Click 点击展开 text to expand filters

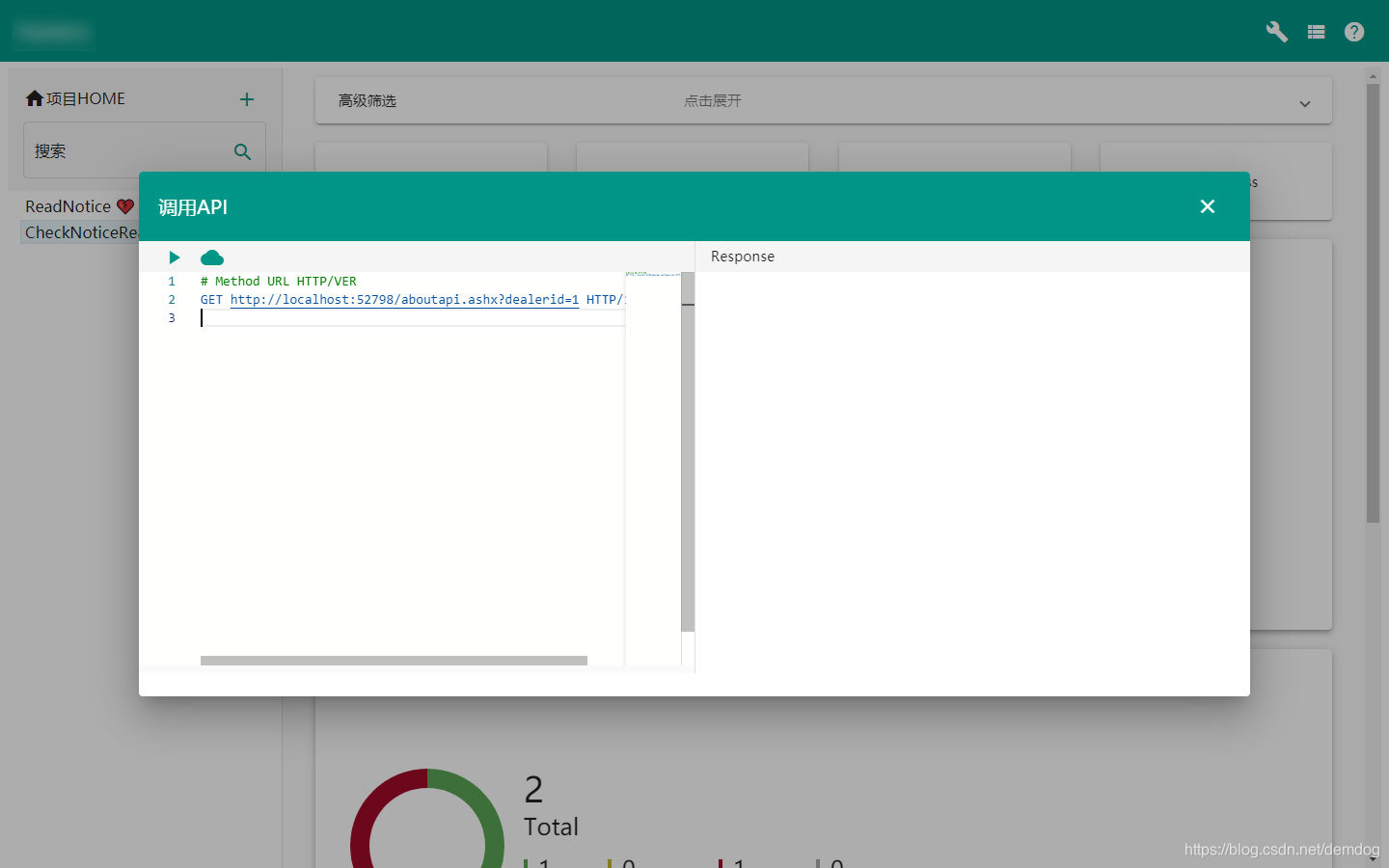click(x=713, y=100)
